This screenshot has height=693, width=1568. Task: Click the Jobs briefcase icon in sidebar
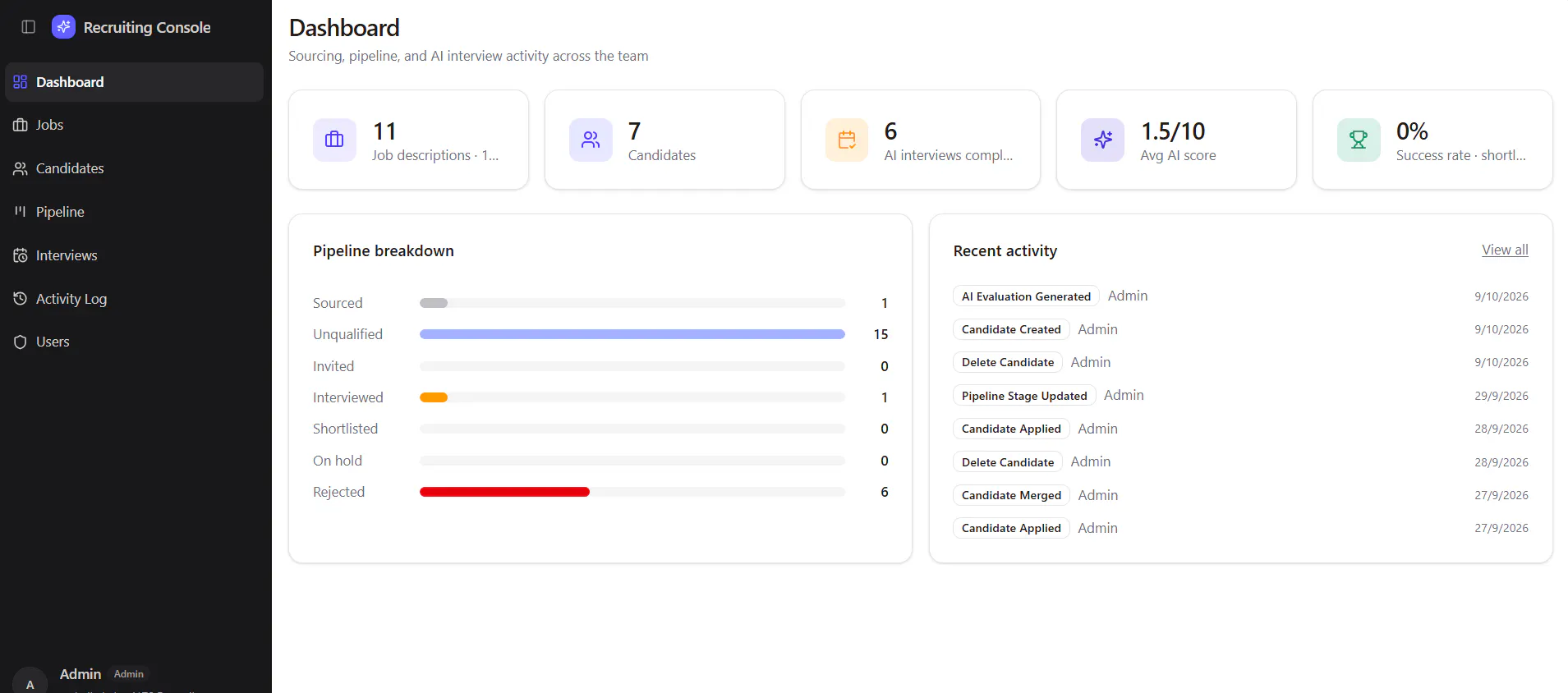21,125
